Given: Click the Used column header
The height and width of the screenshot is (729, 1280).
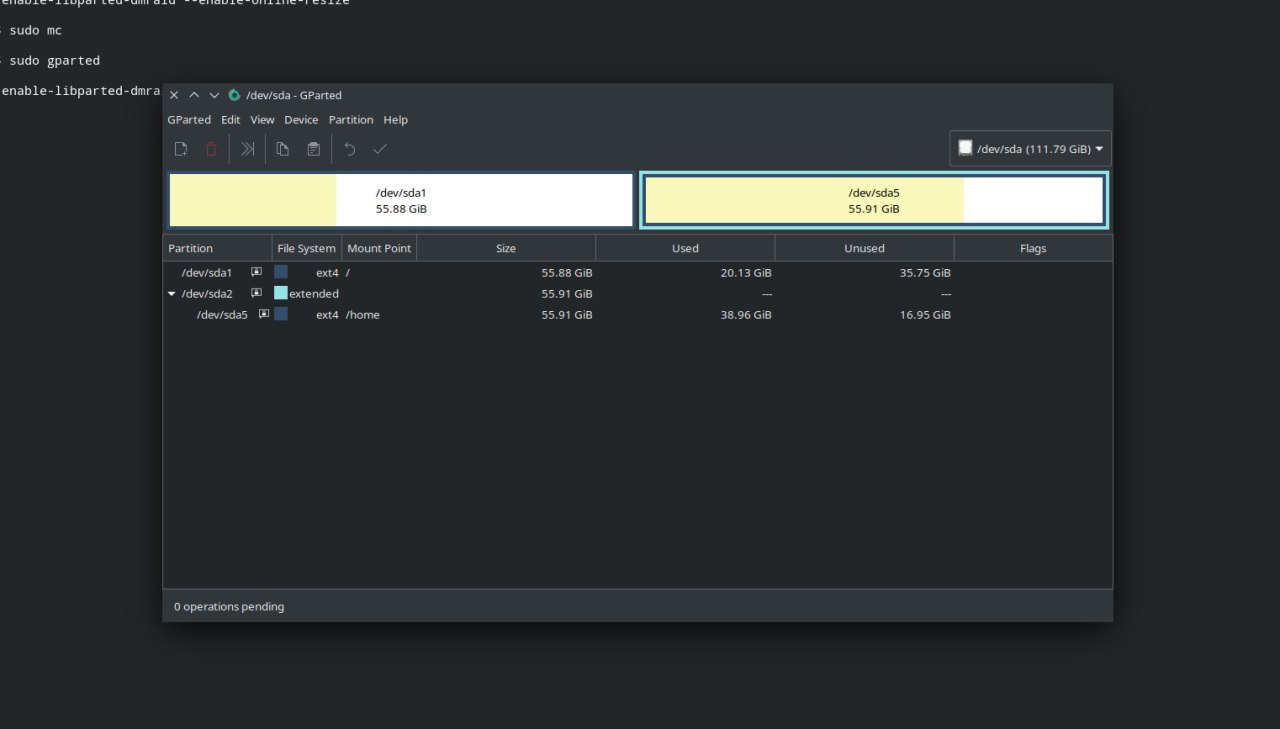Looking at the screenshot, I should click(685, 248).
